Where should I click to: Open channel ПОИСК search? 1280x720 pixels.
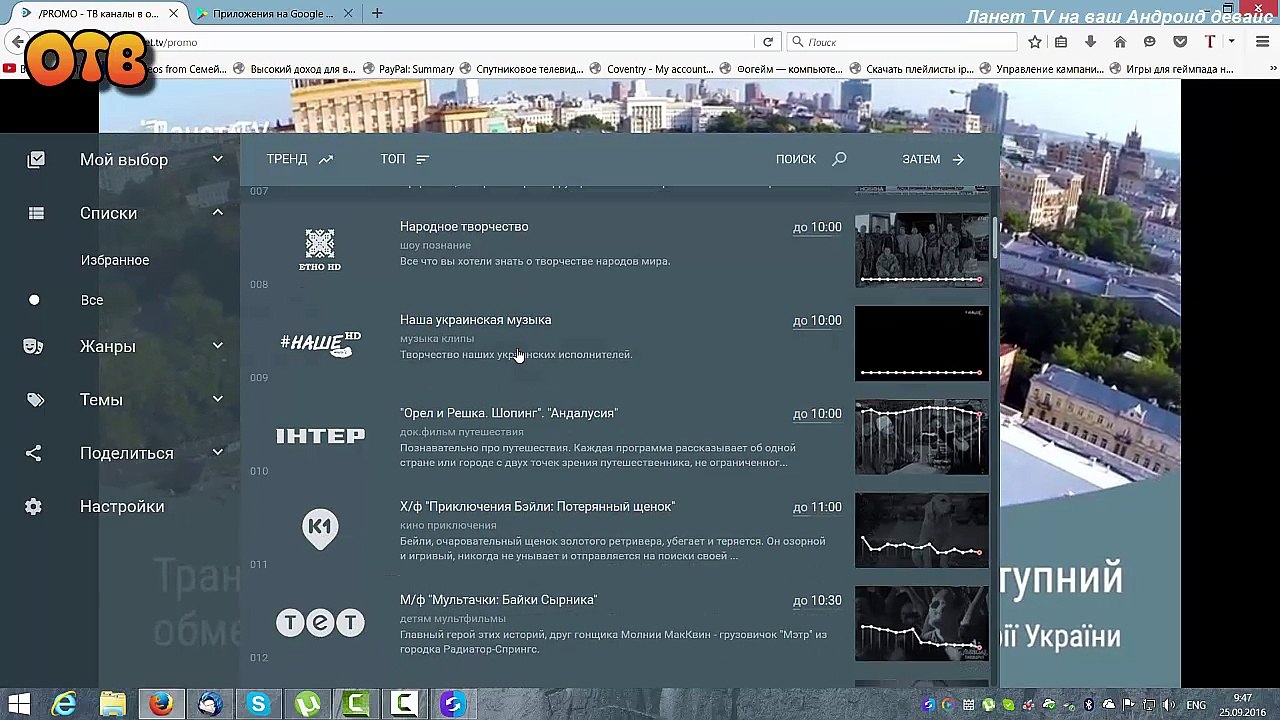click(811, 159)
